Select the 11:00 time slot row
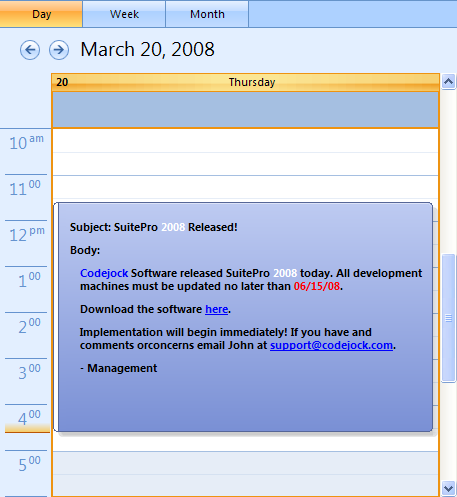This screenshot has width=457, height=497. [246, 187]
